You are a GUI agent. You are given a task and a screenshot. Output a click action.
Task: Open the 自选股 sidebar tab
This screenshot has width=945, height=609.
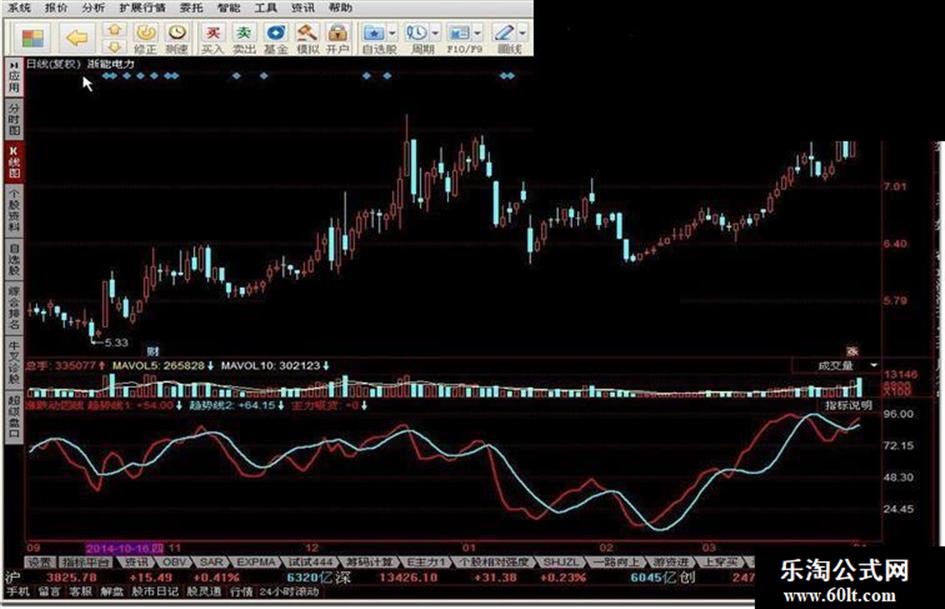pos(14,260)
